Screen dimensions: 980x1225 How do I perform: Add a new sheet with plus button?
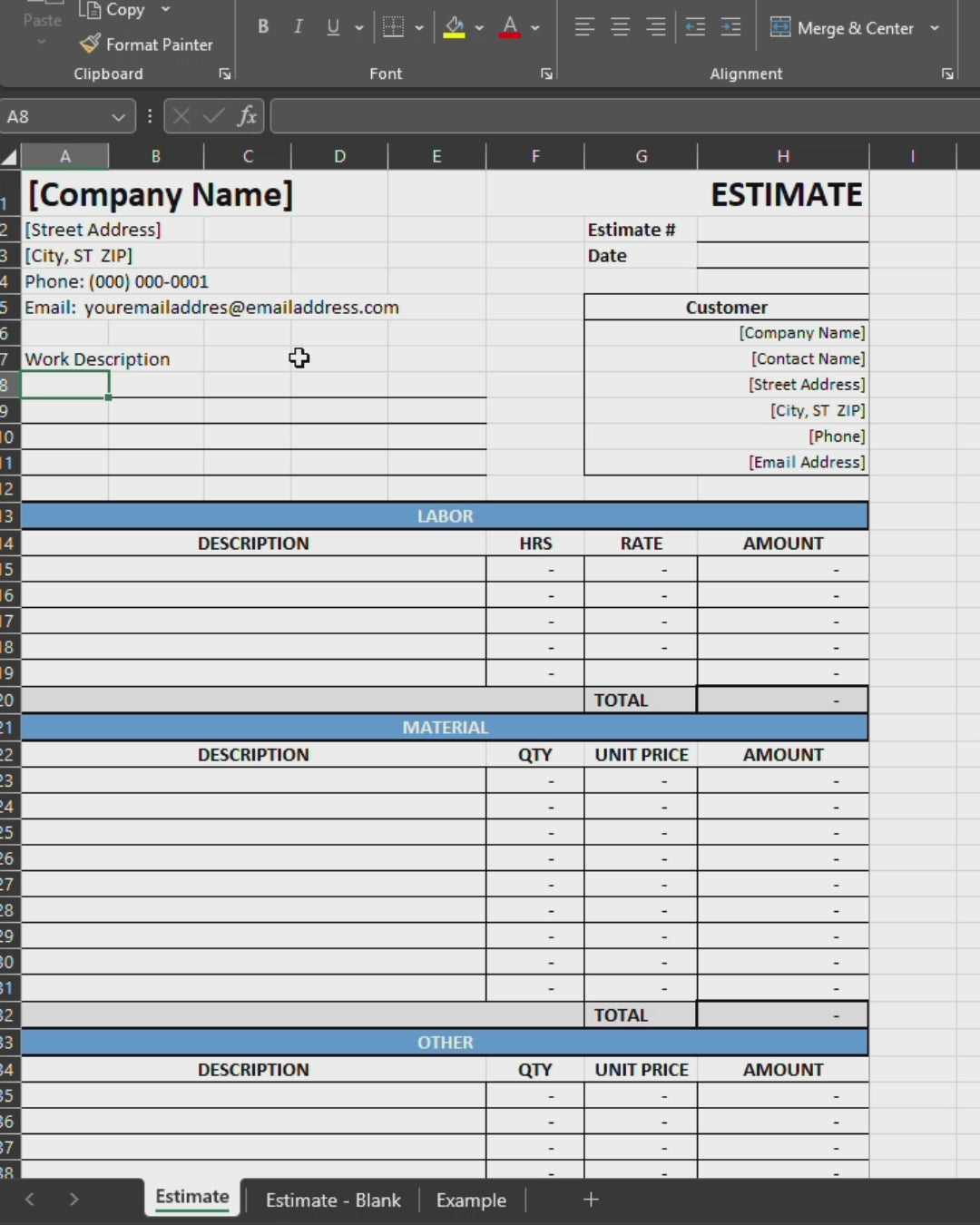click(591, 1200)
